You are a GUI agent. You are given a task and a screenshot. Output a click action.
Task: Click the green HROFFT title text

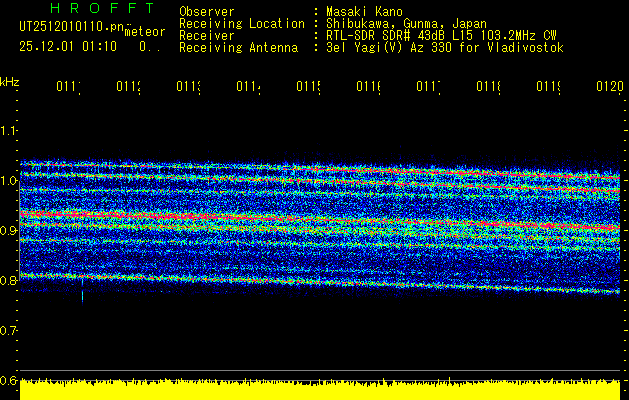102,8
